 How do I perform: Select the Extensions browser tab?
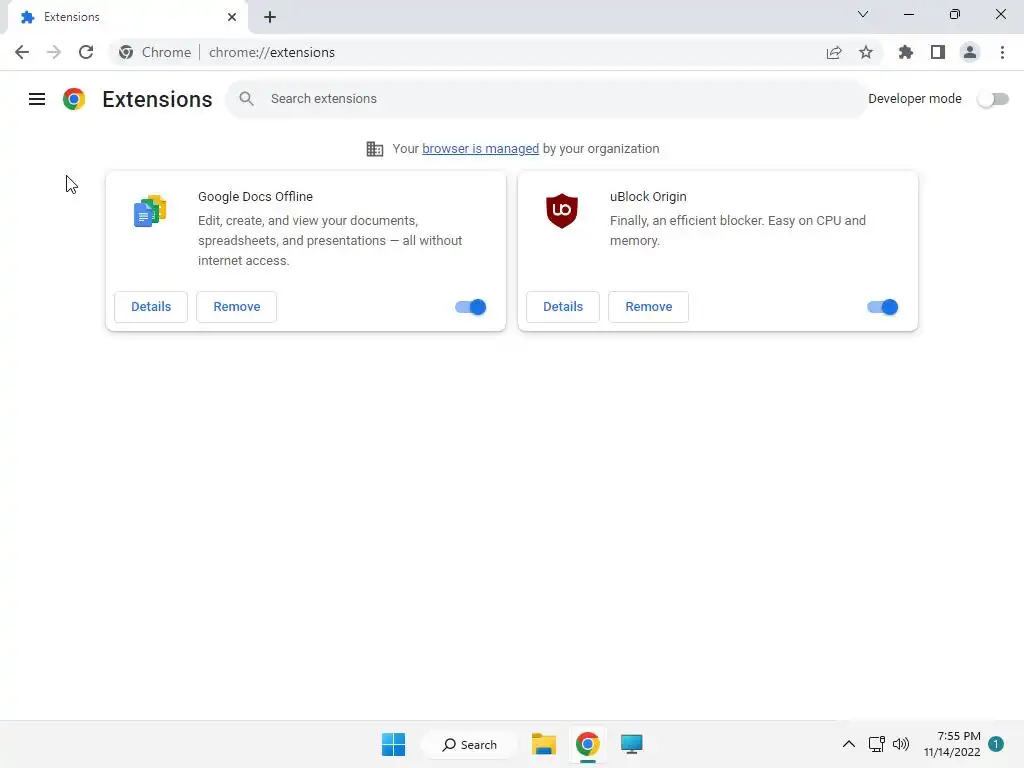coord(127,17)
